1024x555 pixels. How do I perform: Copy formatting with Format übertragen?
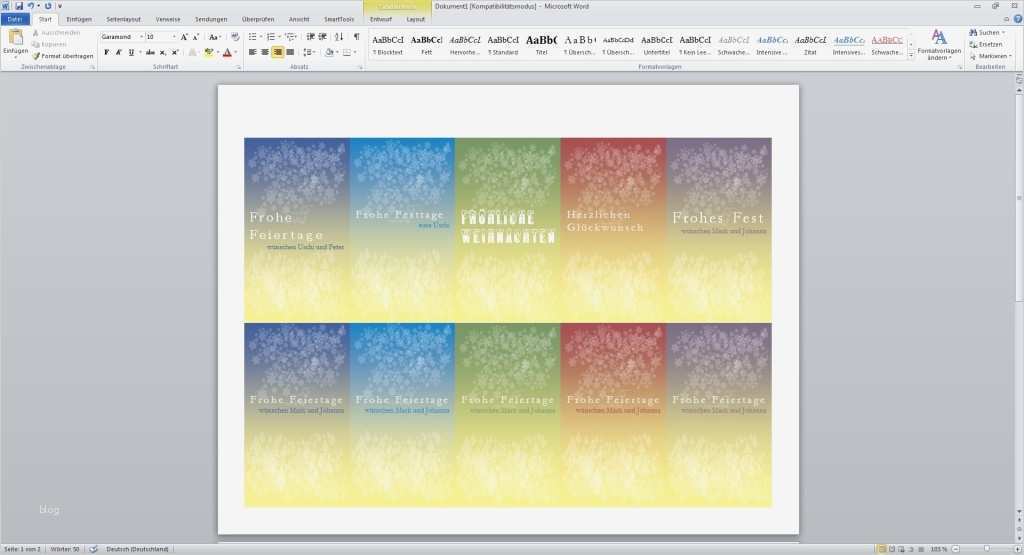[x=63, y=56]
